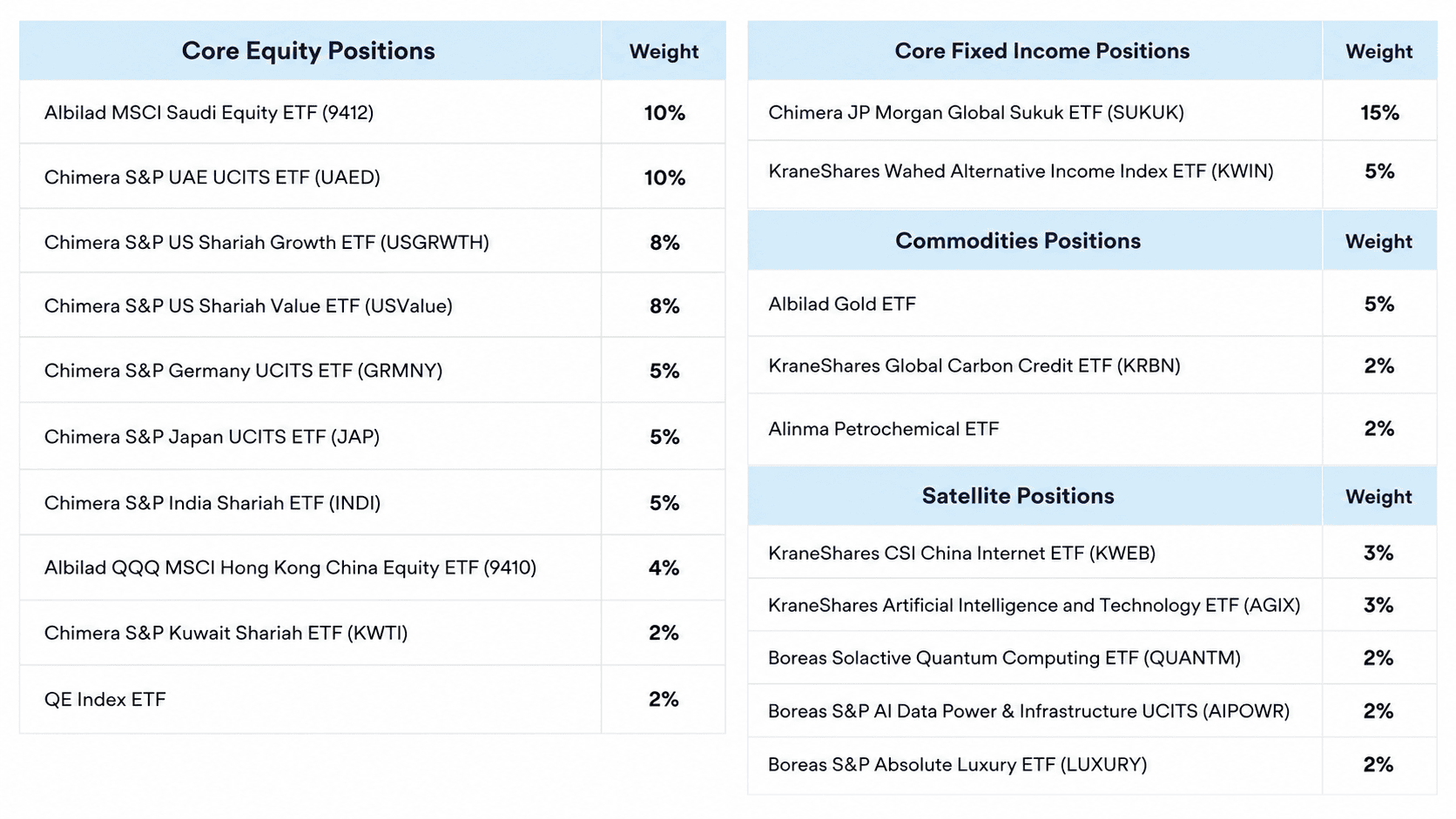Click the 2% weight for Quantum Computing ETF
The height and width of the screenshot is (819, 1456).
coord(1378,658)
